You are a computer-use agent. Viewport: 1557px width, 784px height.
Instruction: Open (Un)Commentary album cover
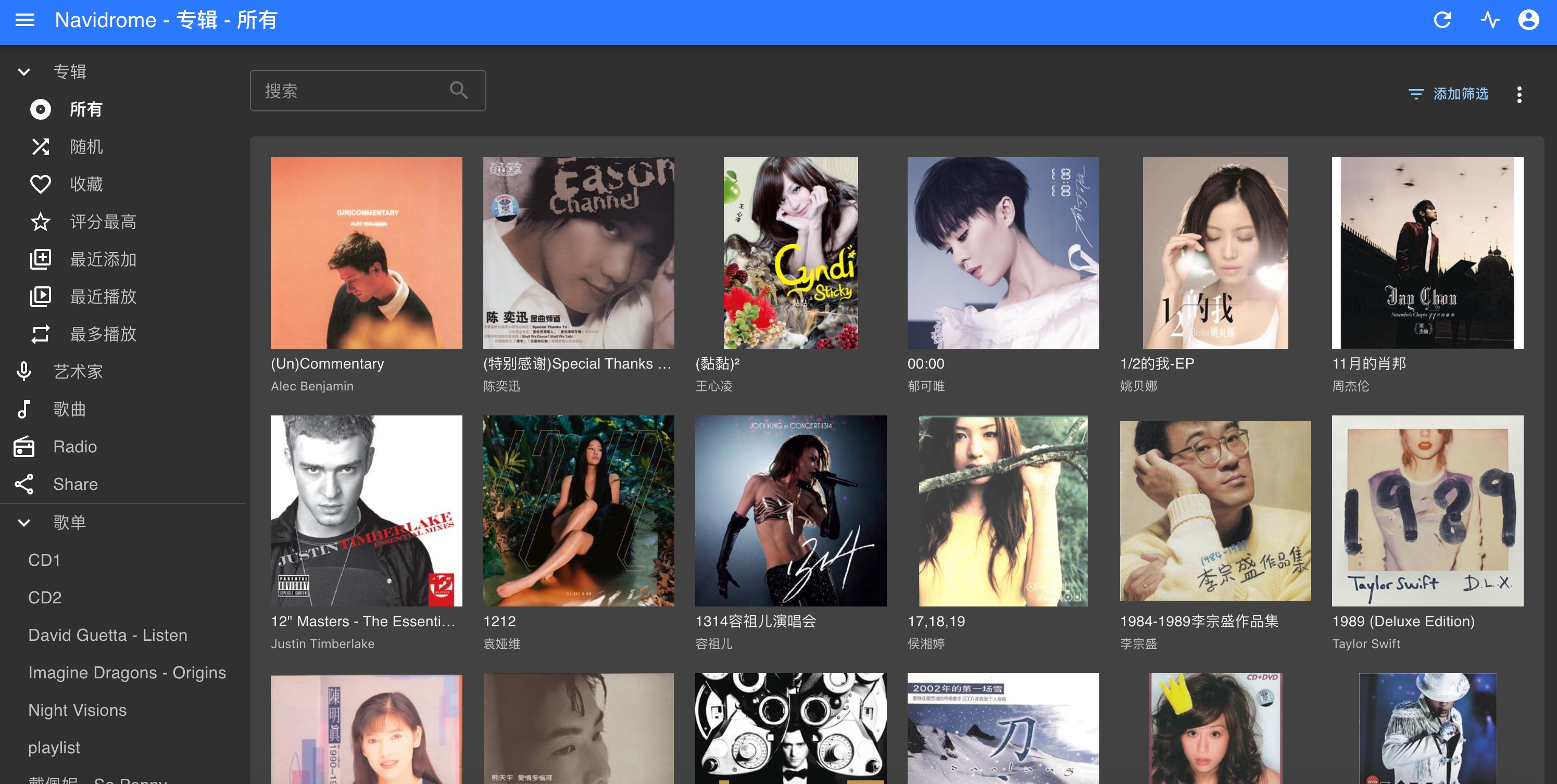tap(366, 252)
